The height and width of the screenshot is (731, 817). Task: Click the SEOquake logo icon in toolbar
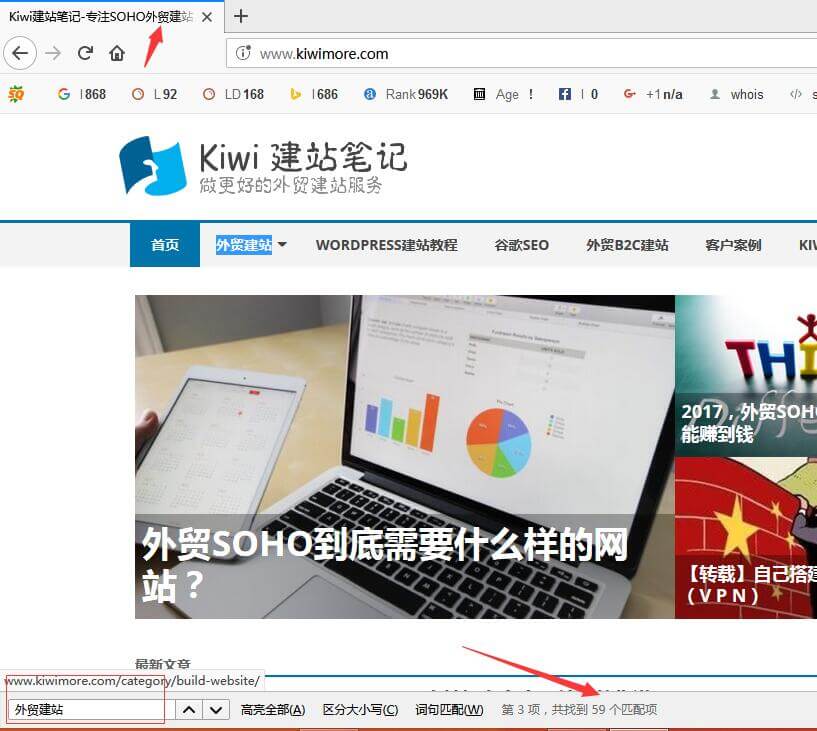(16, 94)
